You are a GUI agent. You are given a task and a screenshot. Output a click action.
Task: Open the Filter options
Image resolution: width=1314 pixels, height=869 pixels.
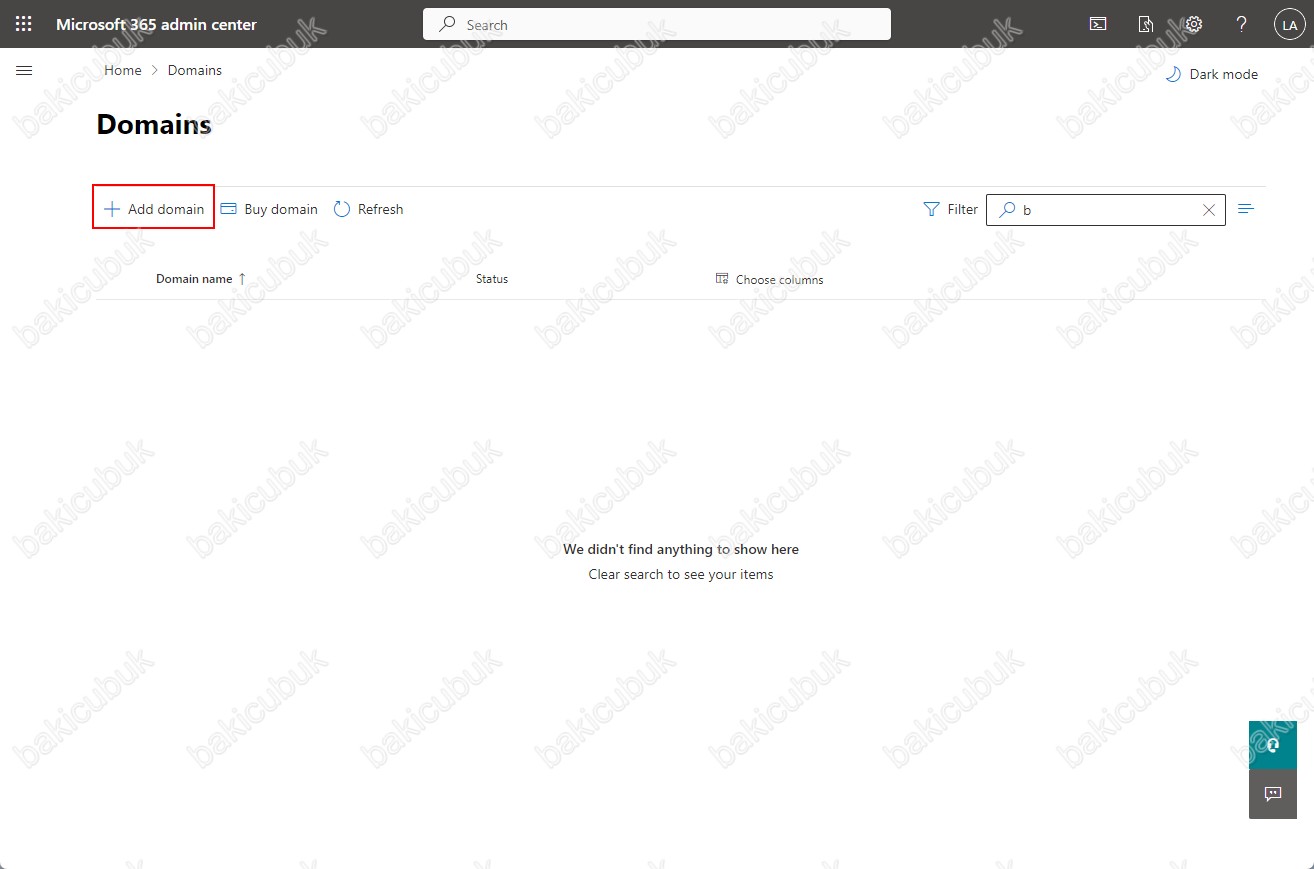click(x=950, y=209)
